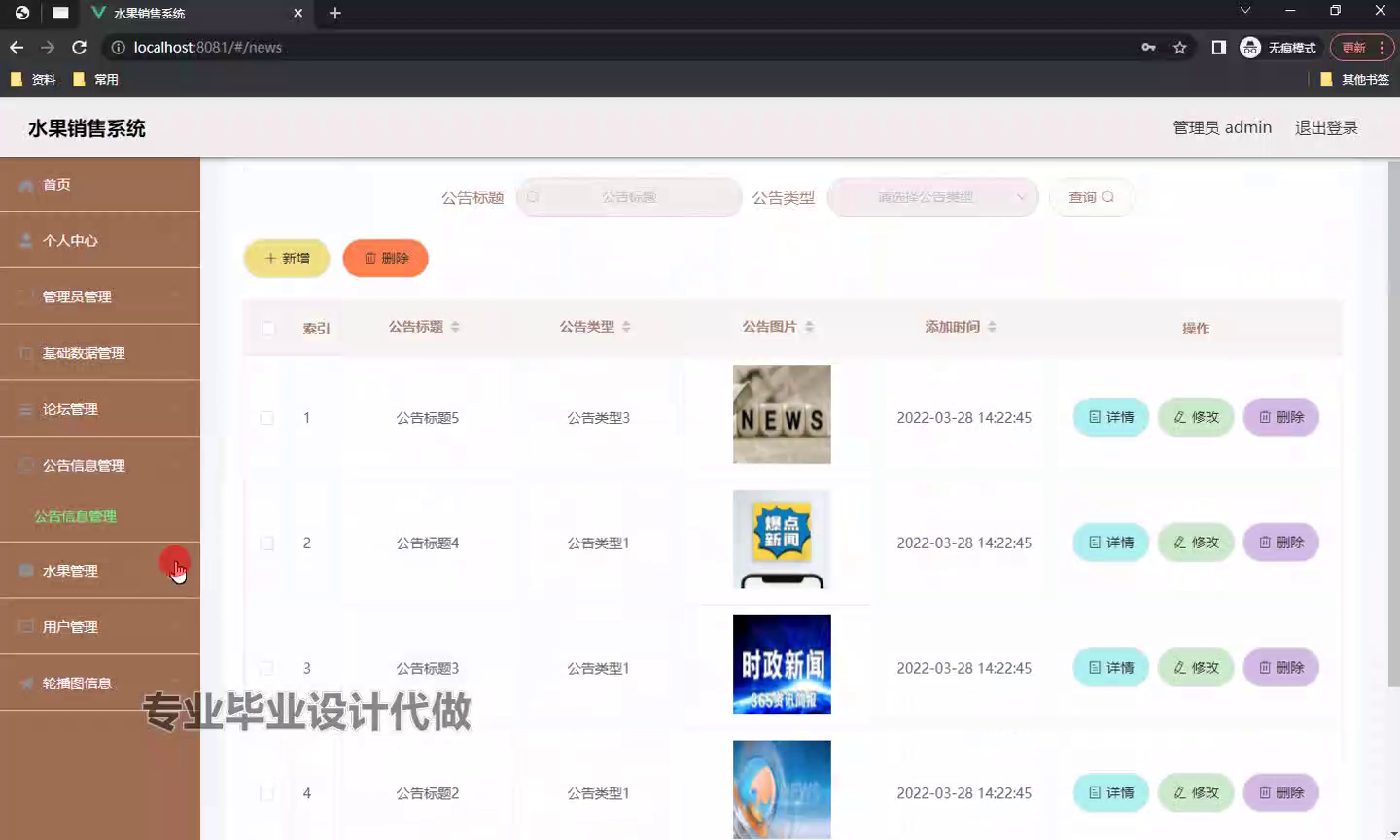View 详情 for 公告标题4
Viewport: 1400px width, 840px height.
point(1111,542)
